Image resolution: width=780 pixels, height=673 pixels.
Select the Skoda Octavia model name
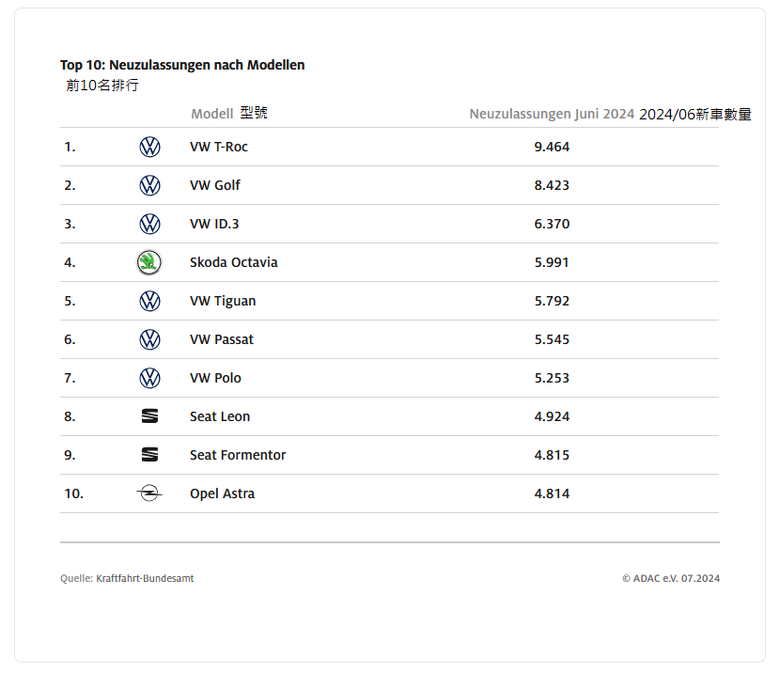[x=233, y=263]
